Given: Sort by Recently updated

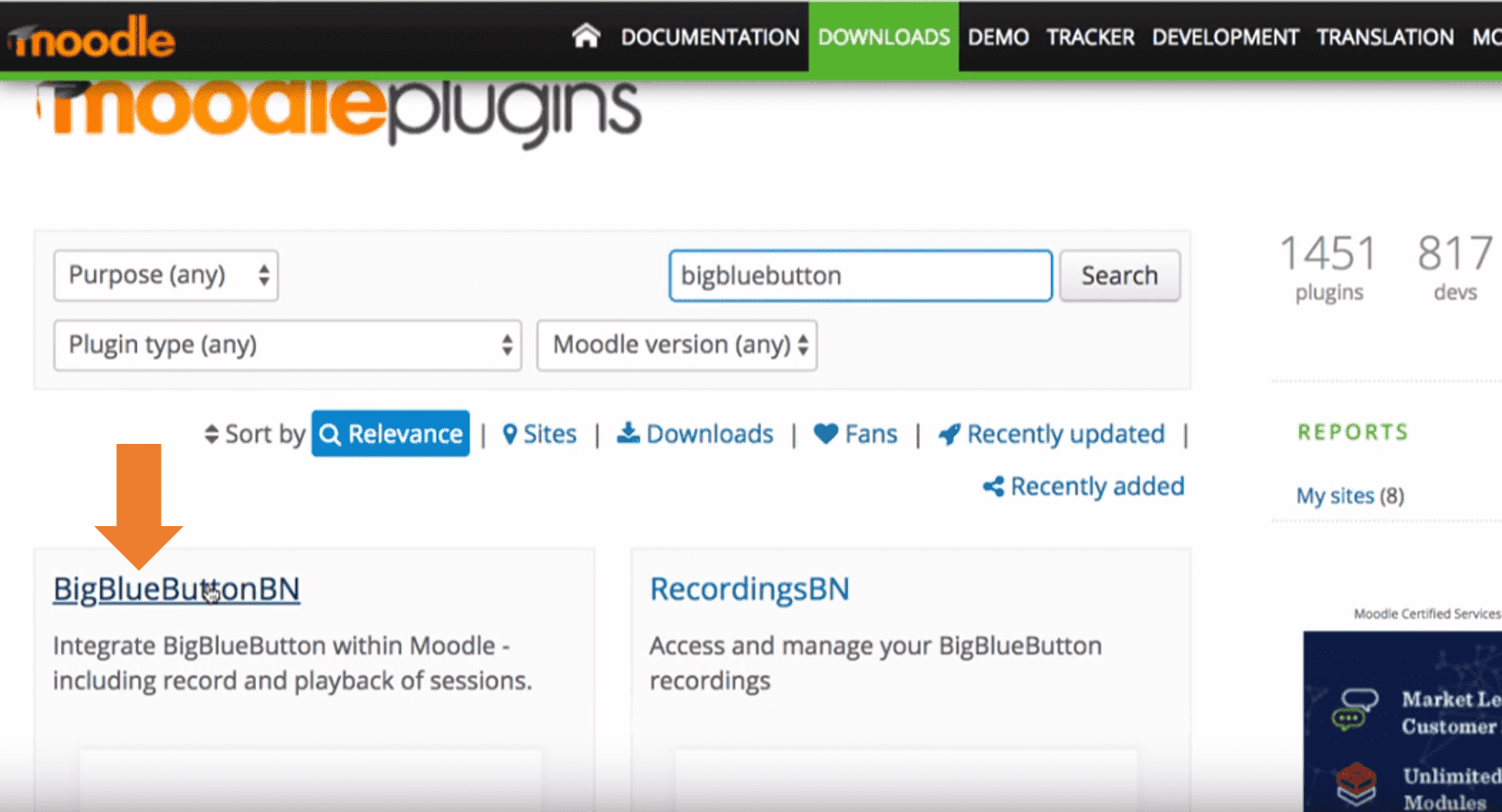Looking at the screenshot, I should click(x=1052, y=434).
